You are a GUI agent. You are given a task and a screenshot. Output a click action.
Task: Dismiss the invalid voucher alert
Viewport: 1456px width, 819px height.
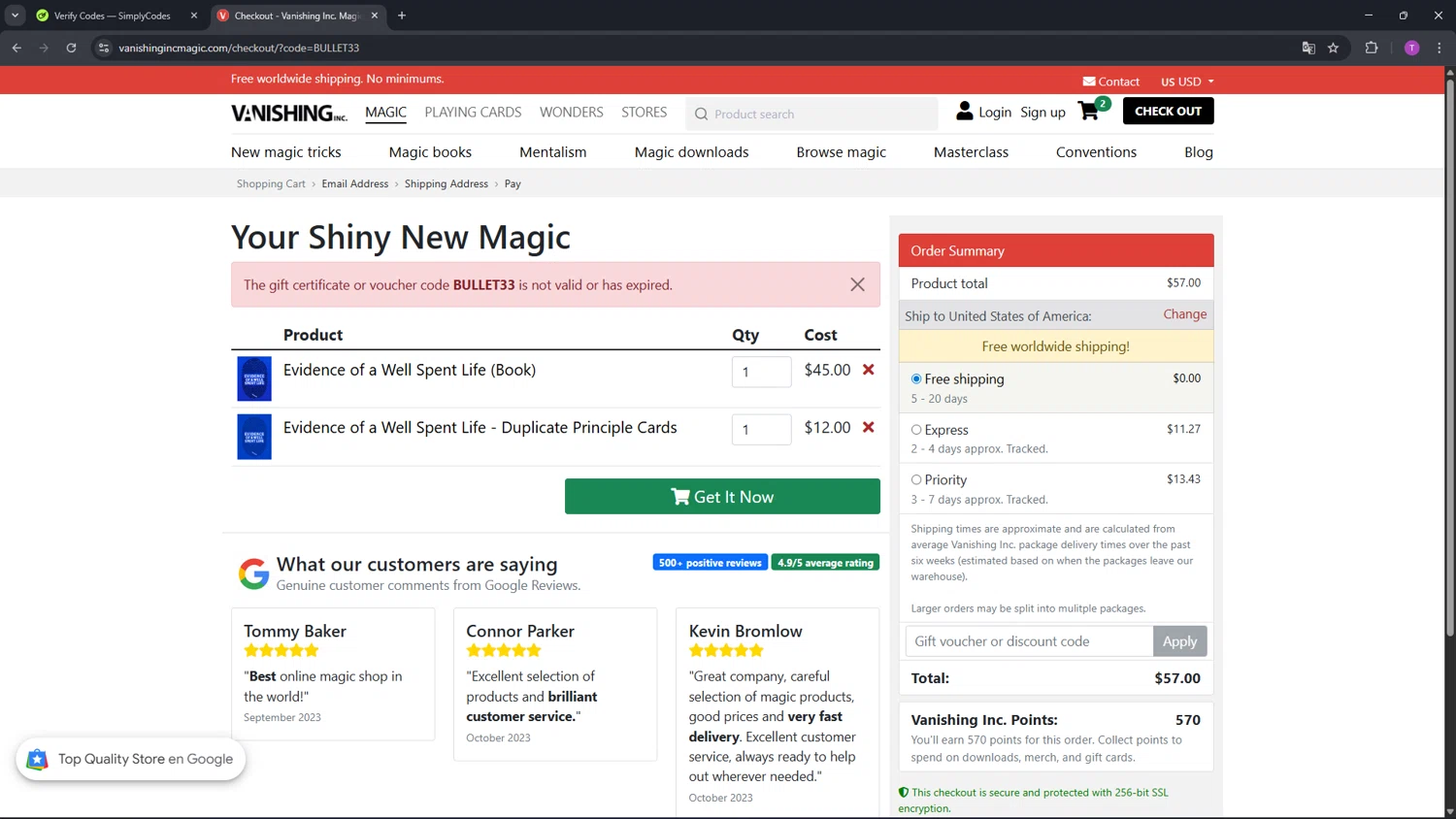(857, 284)
